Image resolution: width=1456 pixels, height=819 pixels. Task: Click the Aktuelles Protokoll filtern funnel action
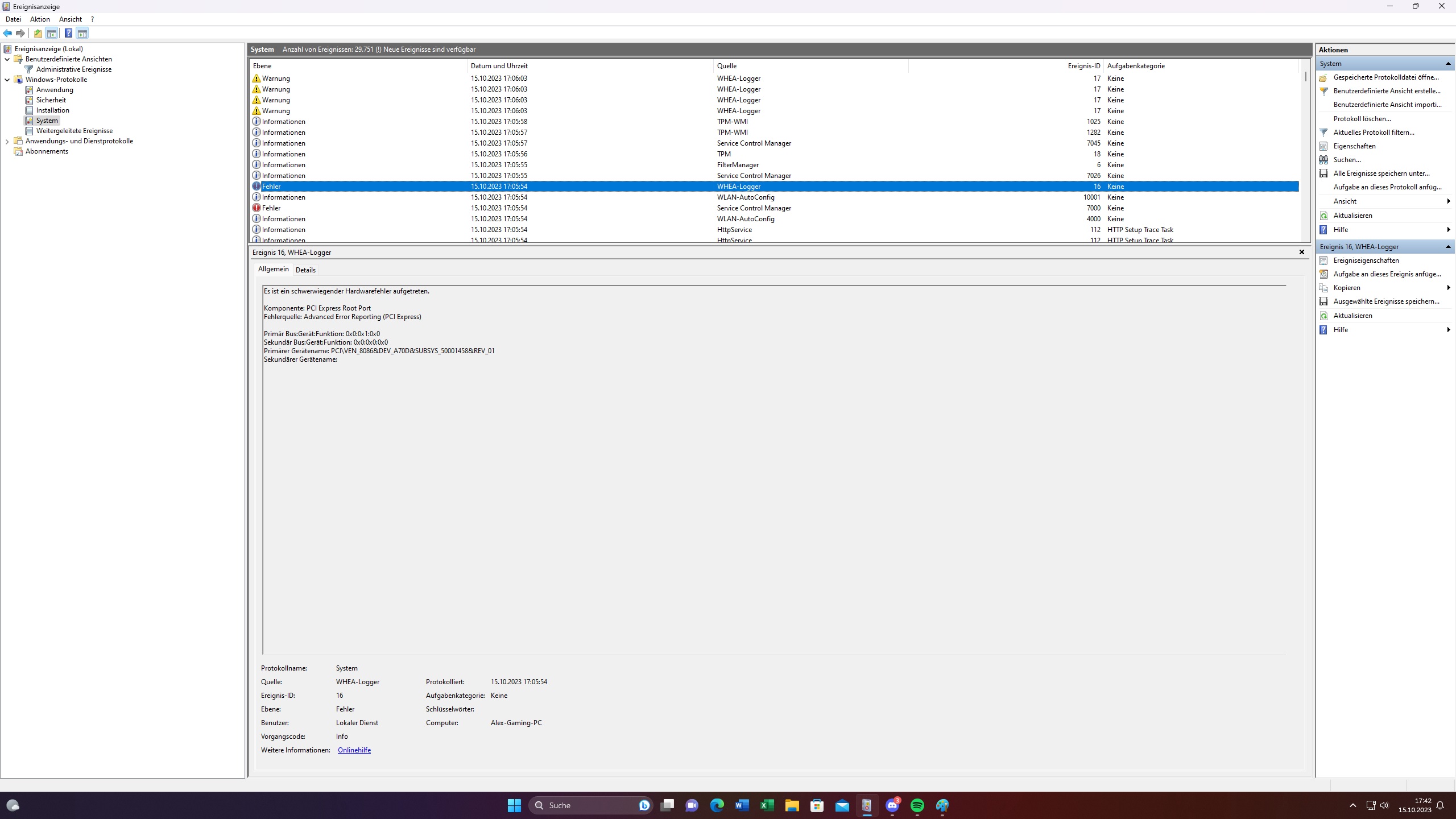coord(1373,133)
